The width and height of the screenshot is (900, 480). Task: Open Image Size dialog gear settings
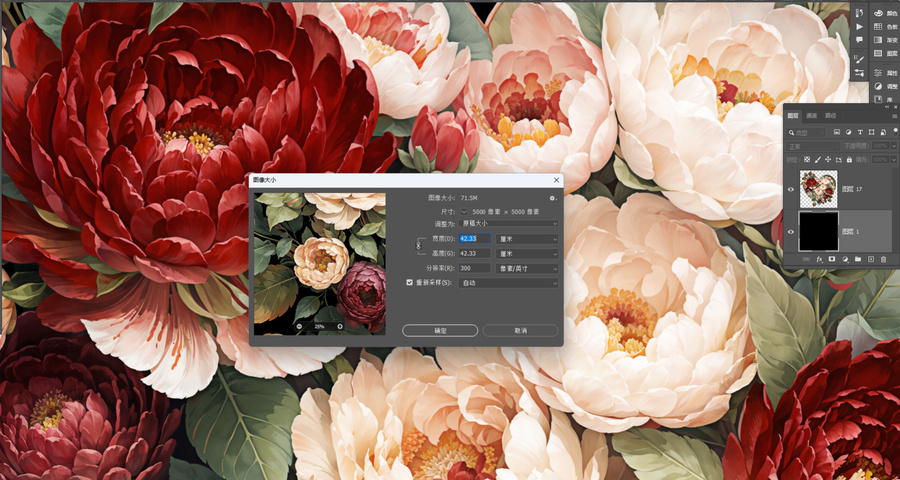coord(552,198)
